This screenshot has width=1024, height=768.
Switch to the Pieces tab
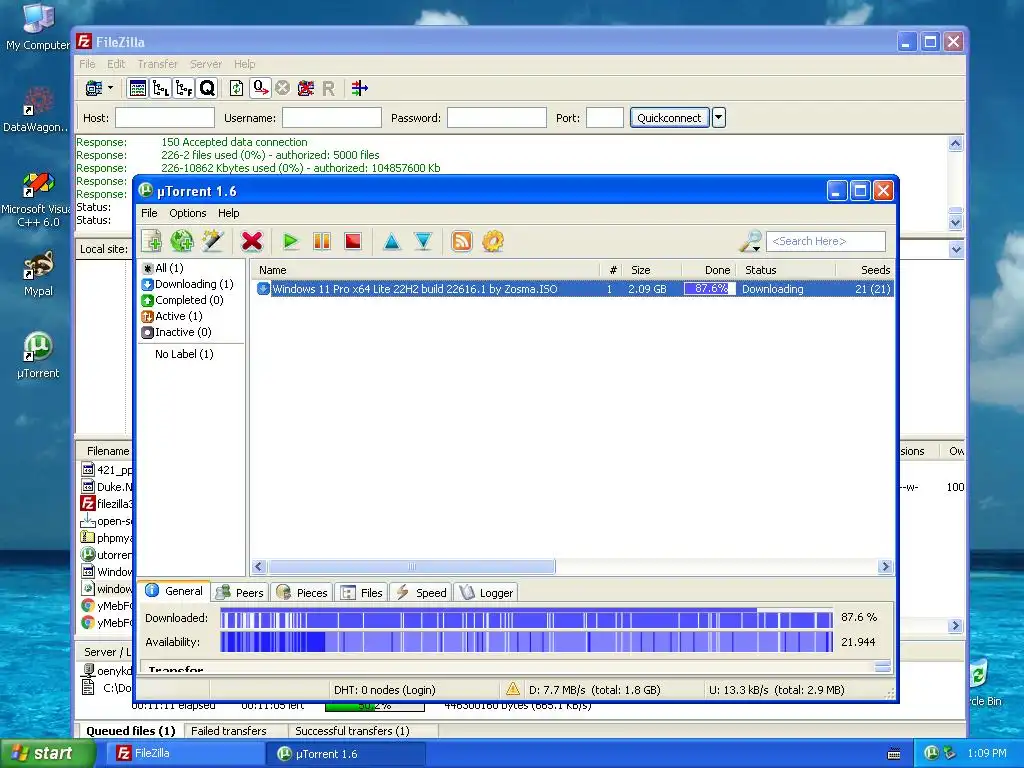coord(302,592)
